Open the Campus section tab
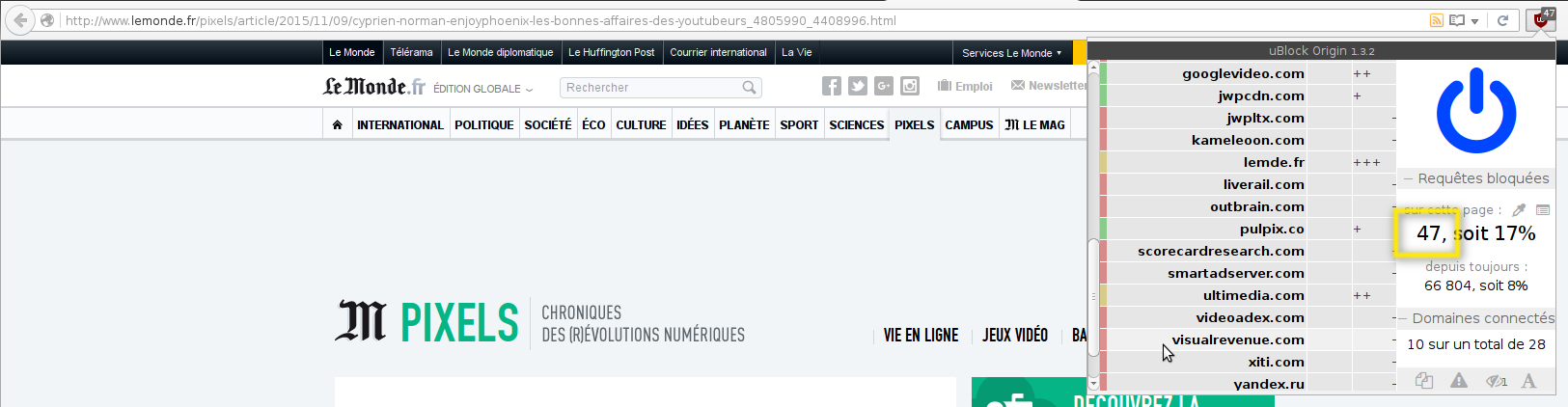This screenshot has height=407, width=1568. 970,125
